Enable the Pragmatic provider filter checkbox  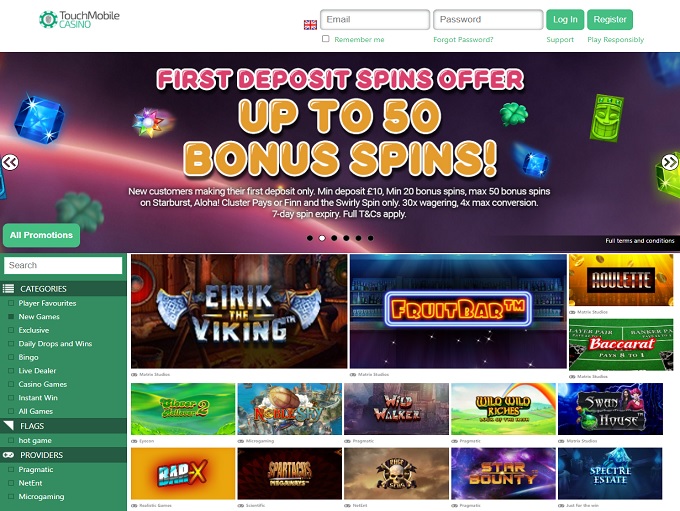(11, 469)
